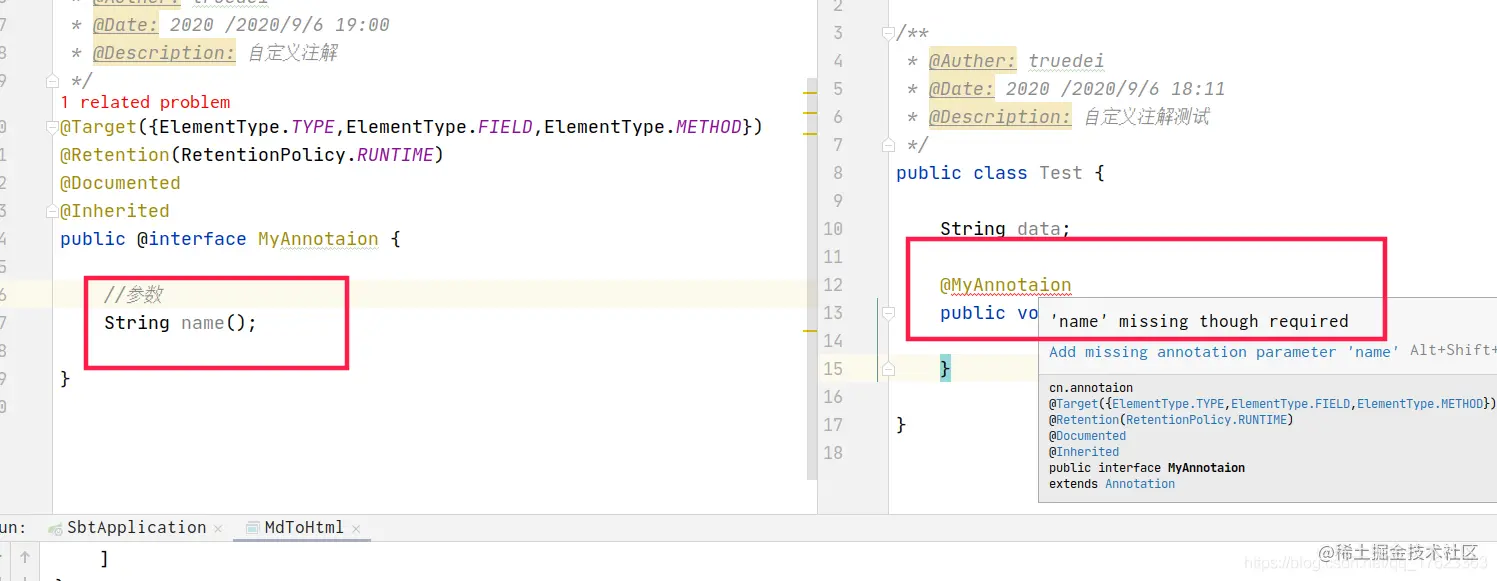Switch to the MdToHtml run tab
1497x581 pixels.
(x=303, y=528)
